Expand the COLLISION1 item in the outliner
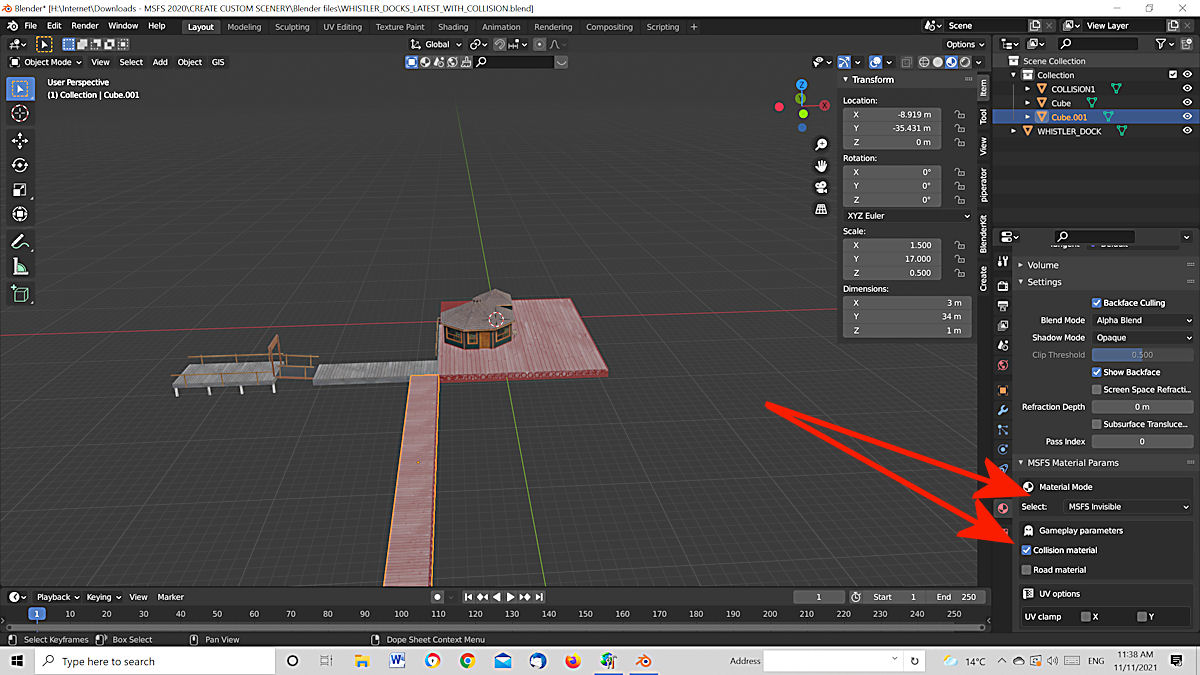 click(1025, 88)
